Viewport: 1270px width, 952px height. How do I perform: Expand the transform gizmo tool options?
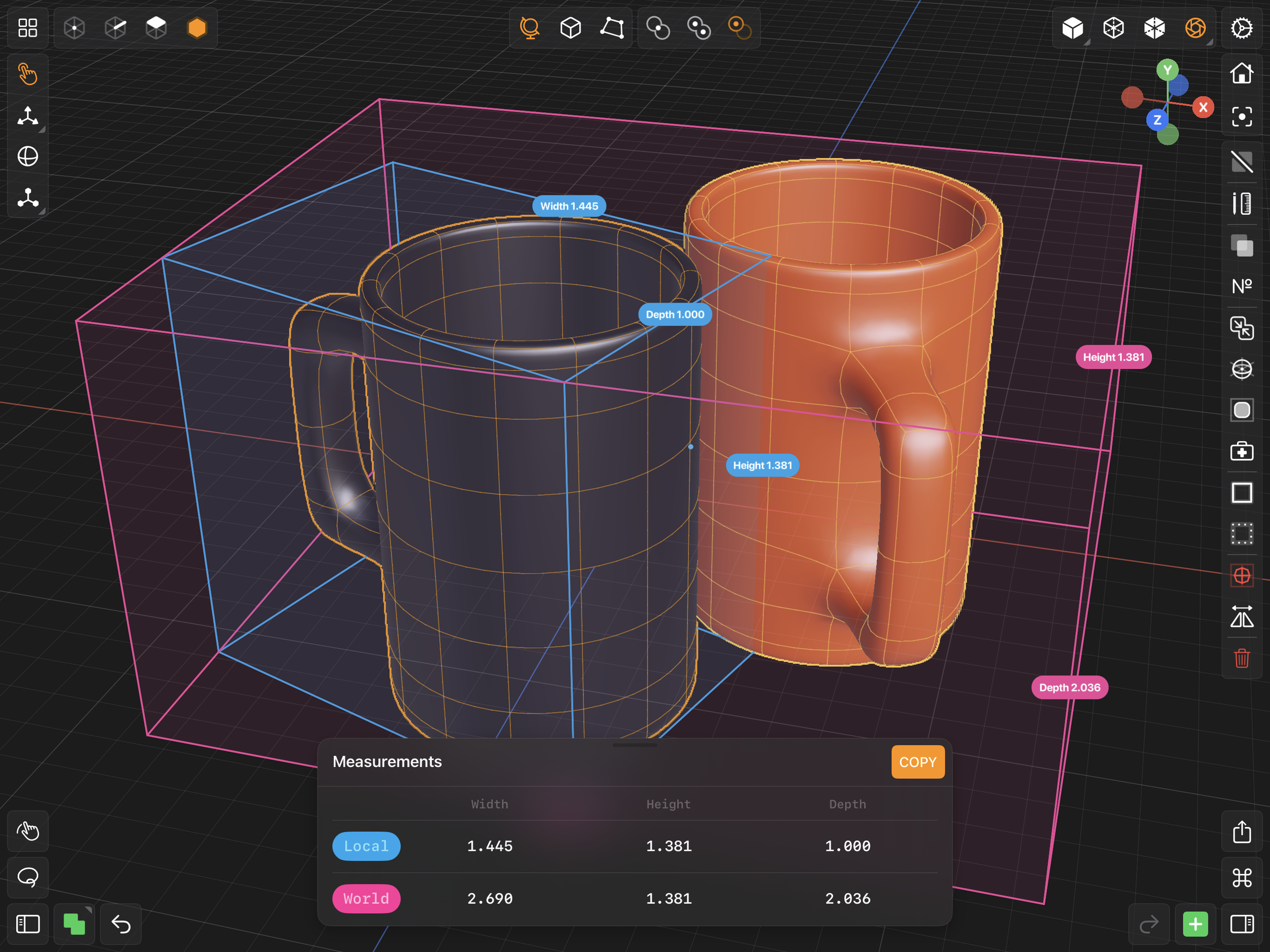[x=42, y=130]
